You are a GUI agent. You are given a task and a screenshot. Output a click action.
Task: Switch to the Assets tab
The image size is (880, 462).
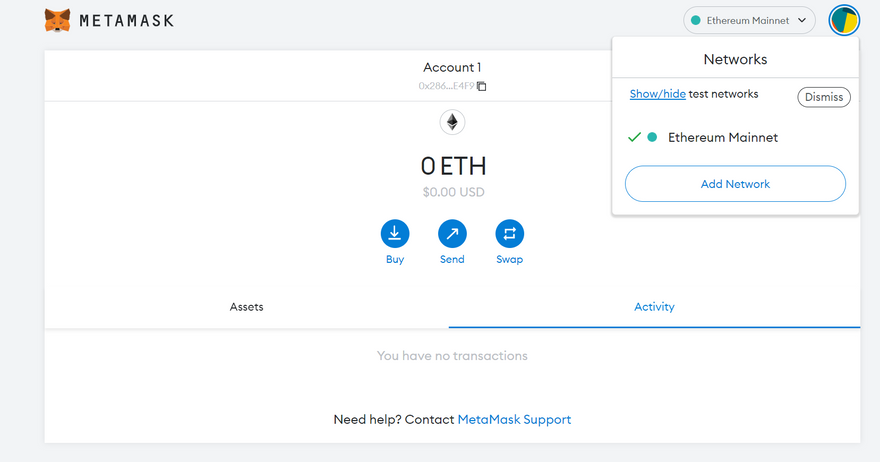tap(246, 307)
